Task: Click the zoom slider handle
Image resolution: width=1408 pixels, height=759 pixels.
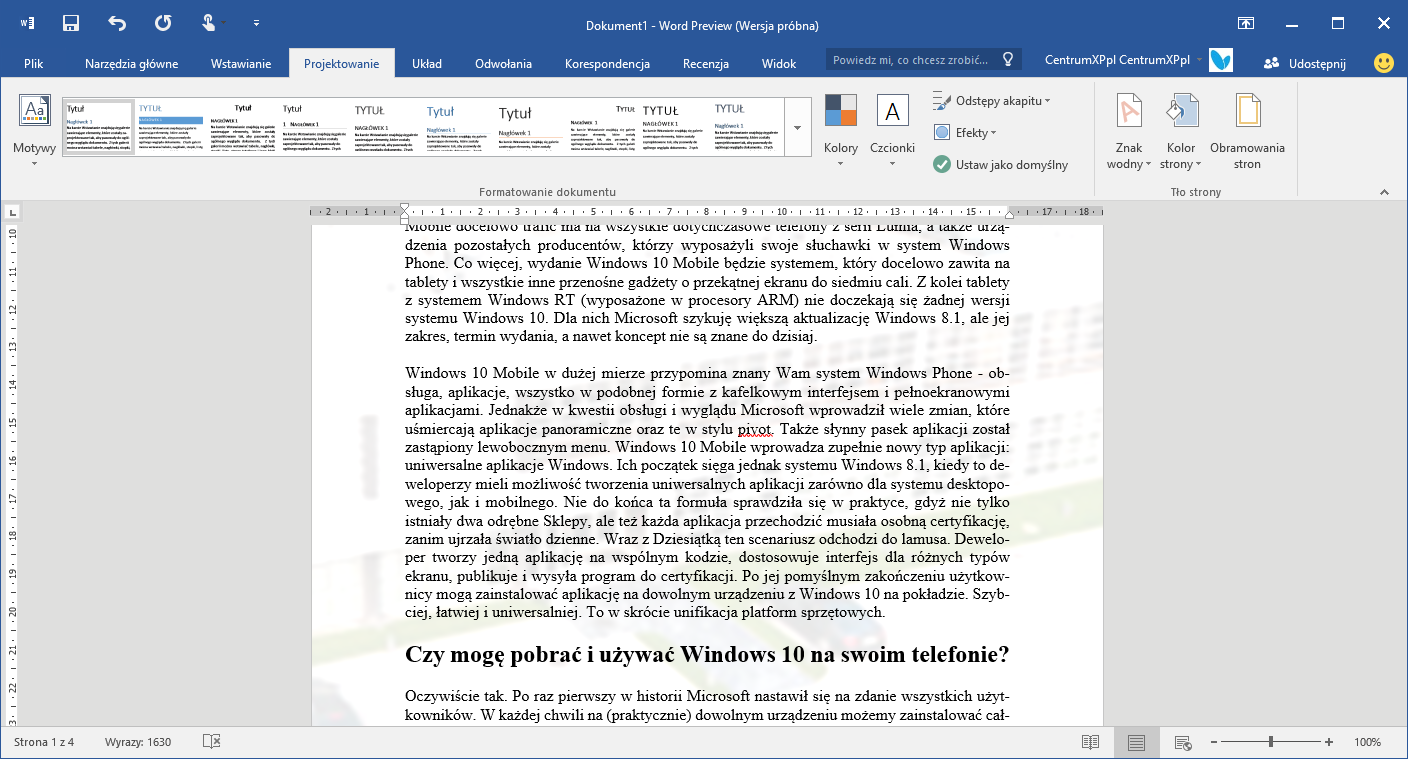Action: point(1271,742)
